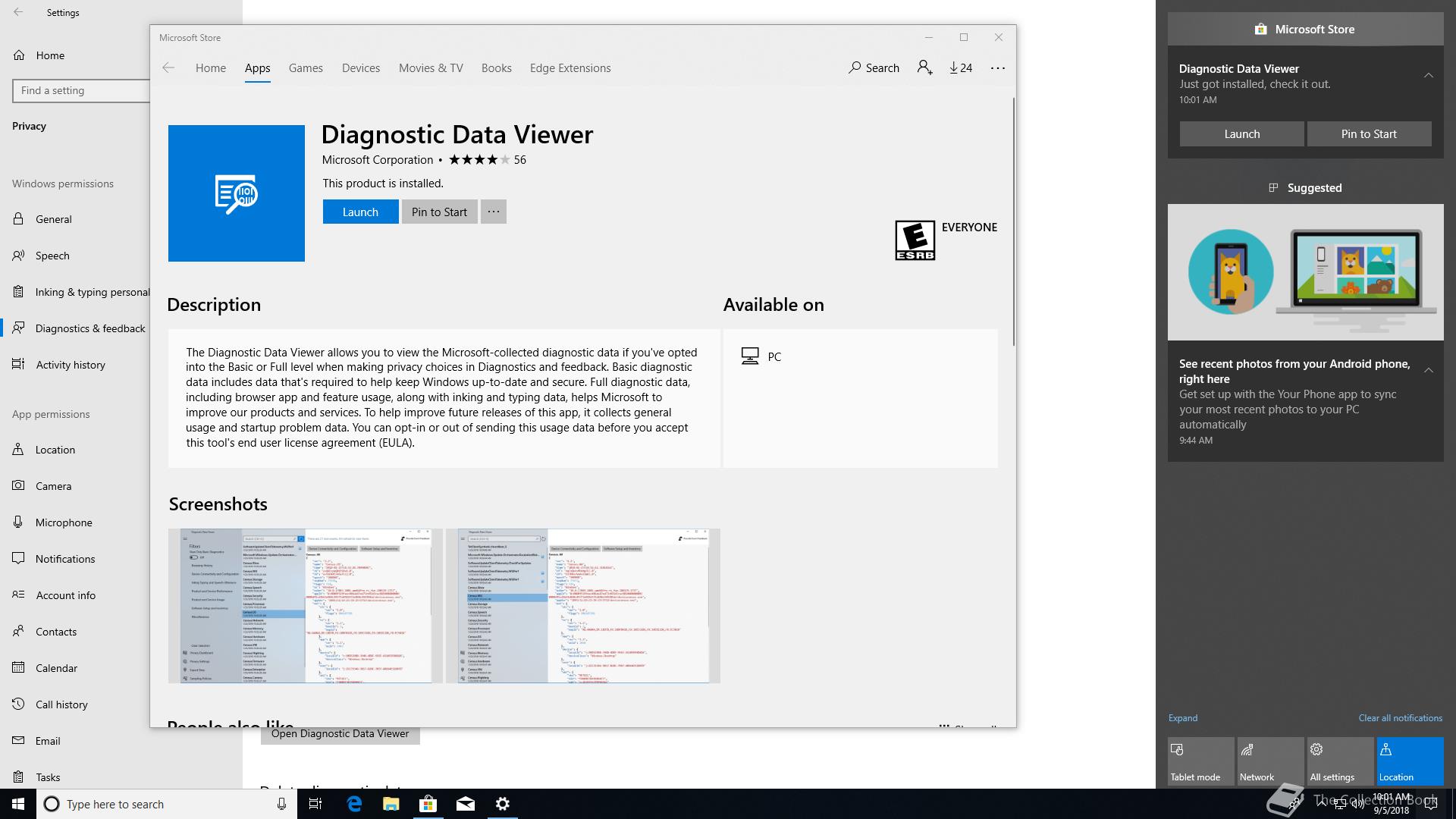Open General privacy settings
Viewport: 1456px width, 819px height.
pos(75,219)
